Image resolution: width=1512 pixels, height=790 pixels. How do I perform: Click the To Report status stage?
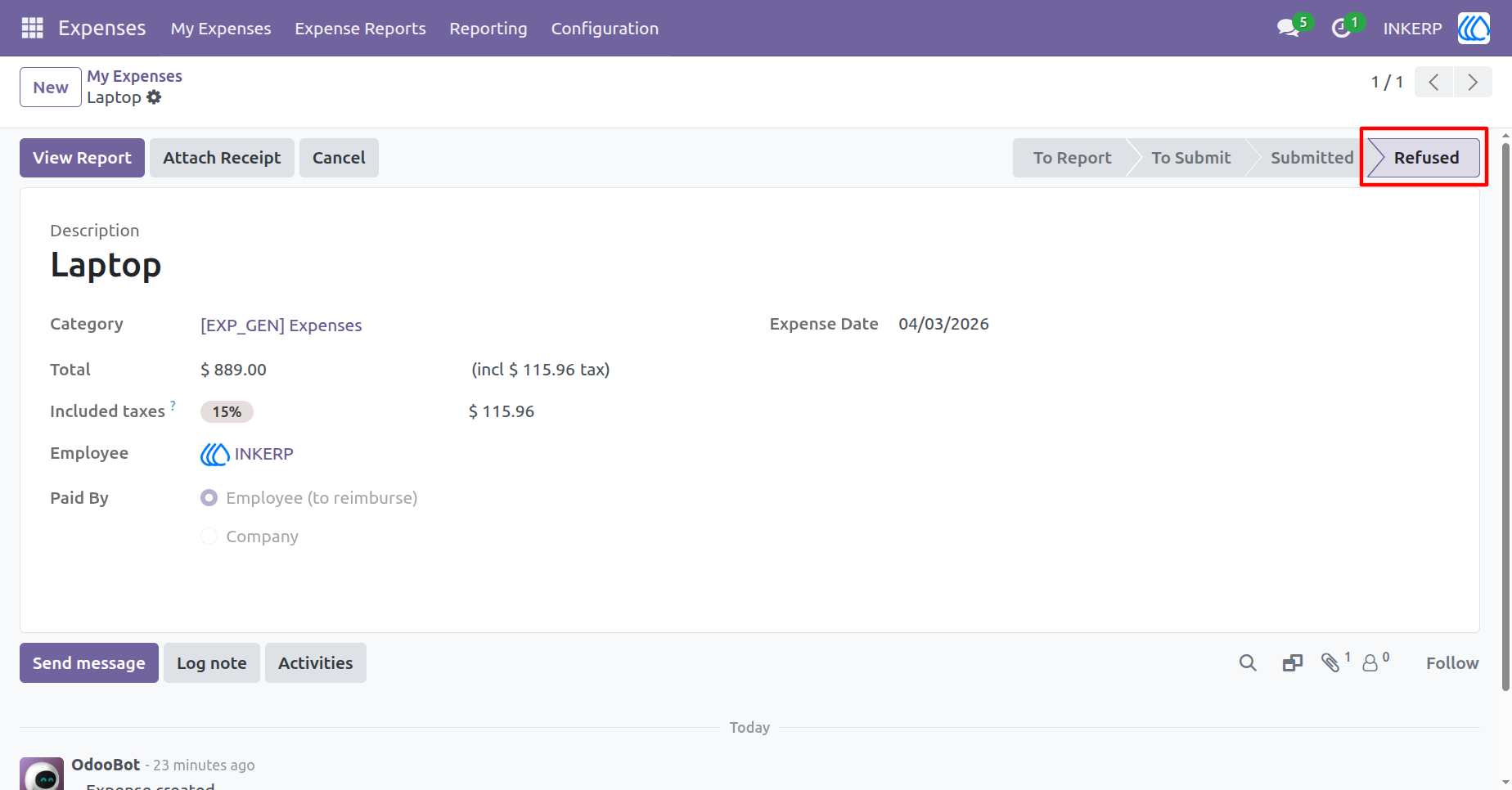[x=1072, y=158]
